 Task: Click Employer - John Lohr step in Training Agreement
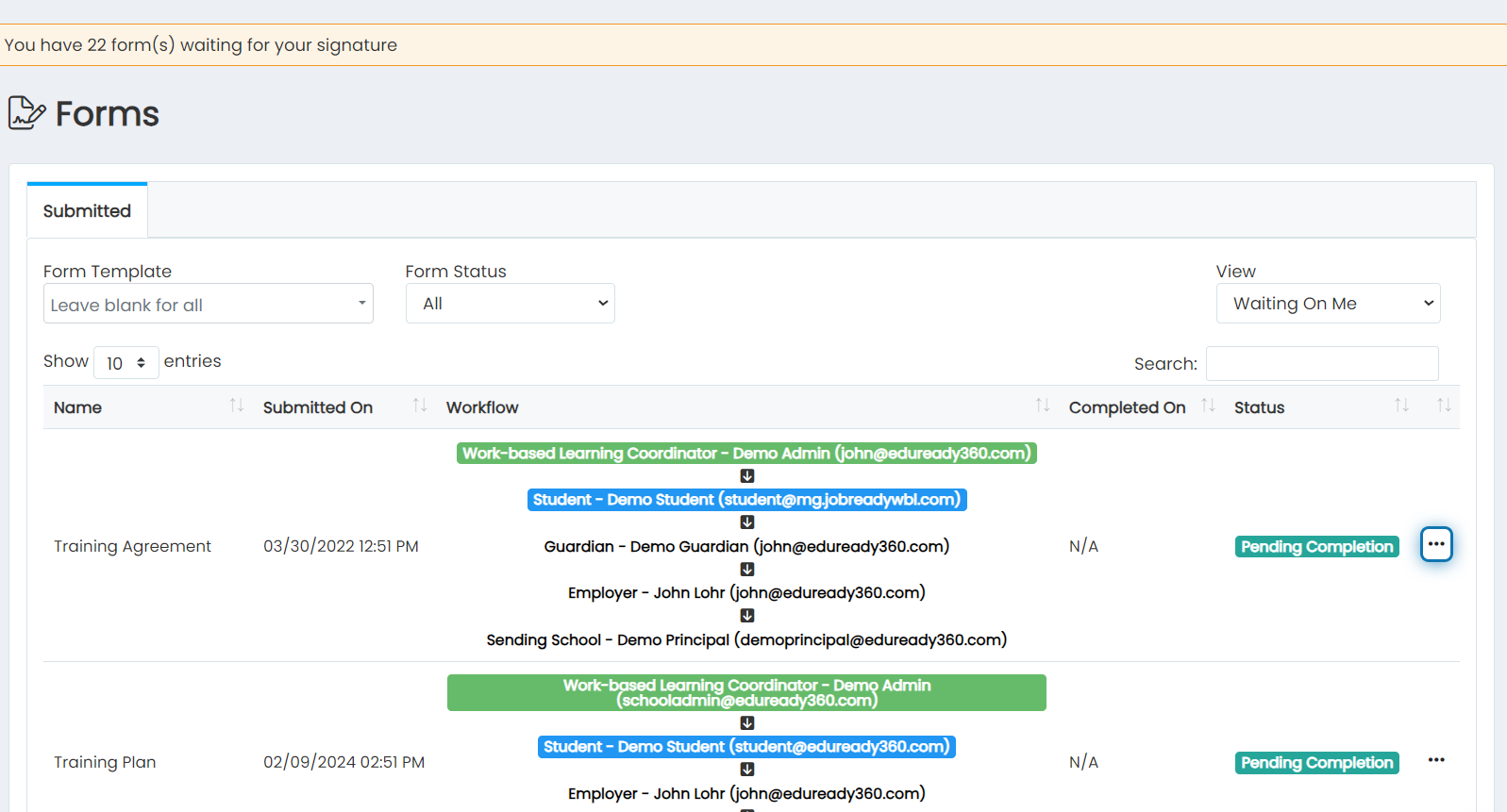[x=746, y=593]
